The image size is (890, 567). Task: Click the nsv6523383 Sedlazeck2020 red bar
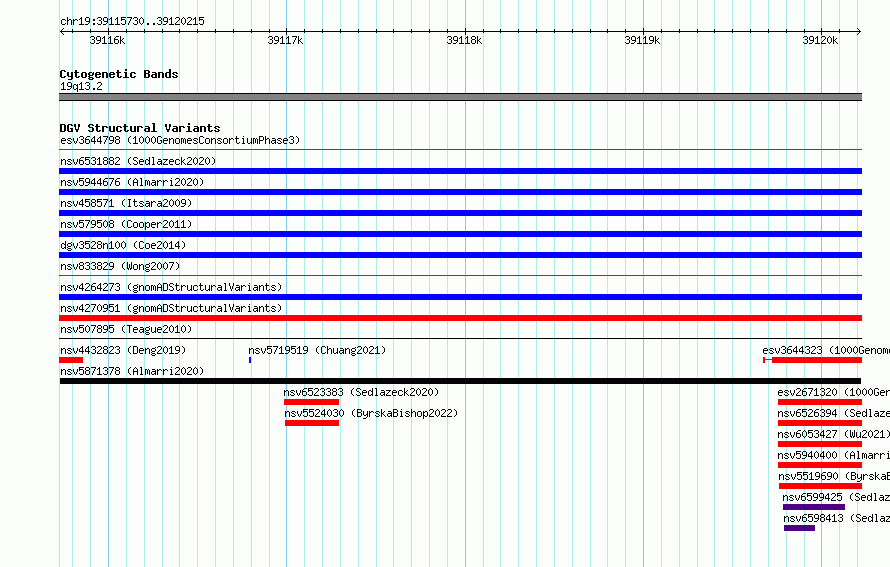(x=312, y=402)
